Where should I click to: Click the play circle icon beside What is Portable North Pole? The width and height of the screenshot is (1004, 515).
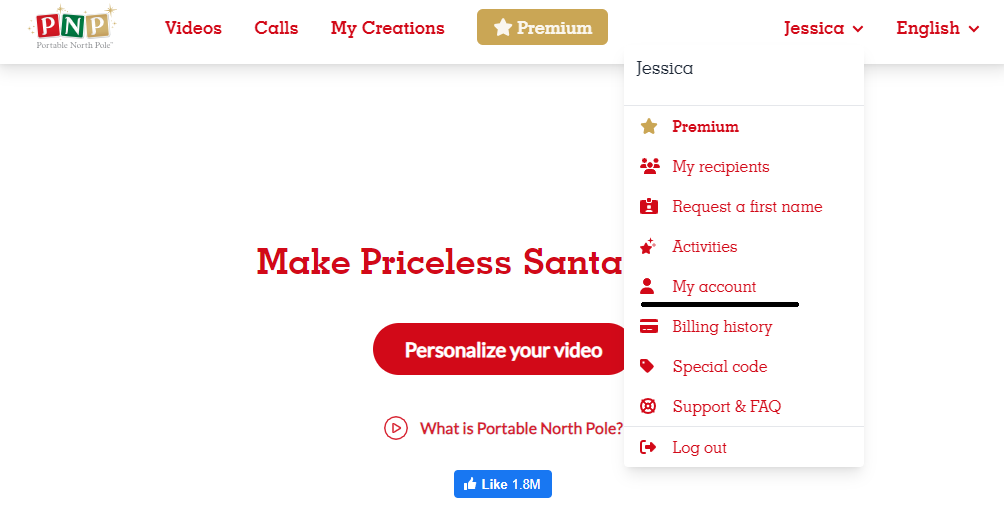click(x=396, y=428)
